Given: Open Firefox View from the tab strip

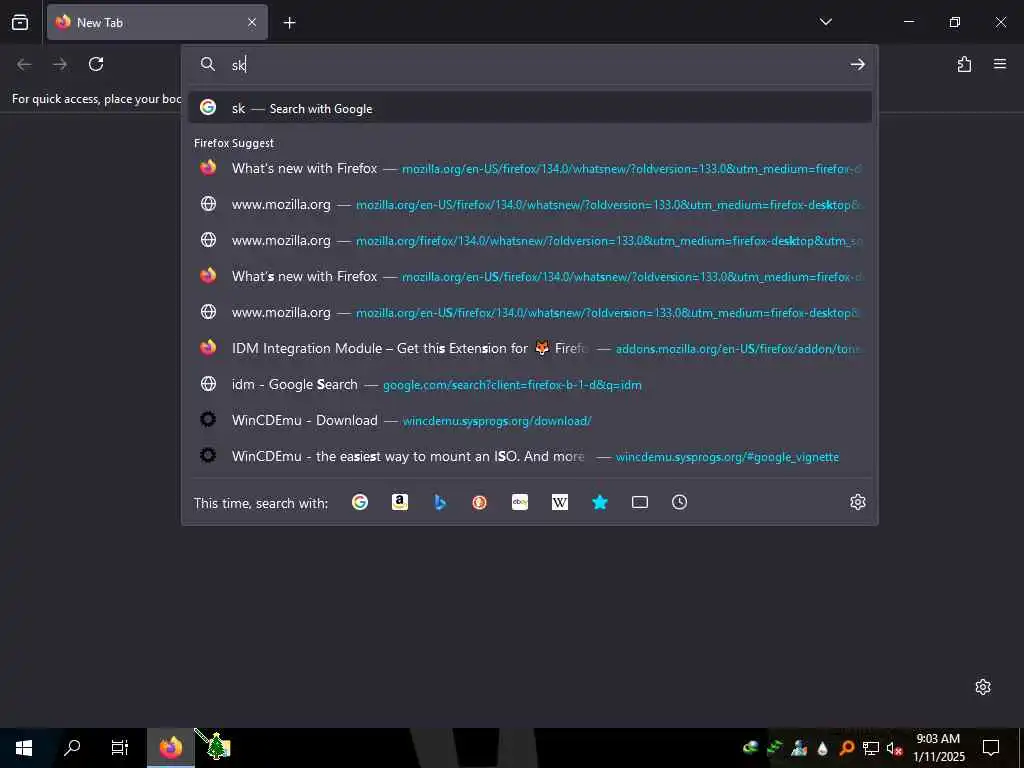Looking at the screenshot, I should (x=20, y=22).
